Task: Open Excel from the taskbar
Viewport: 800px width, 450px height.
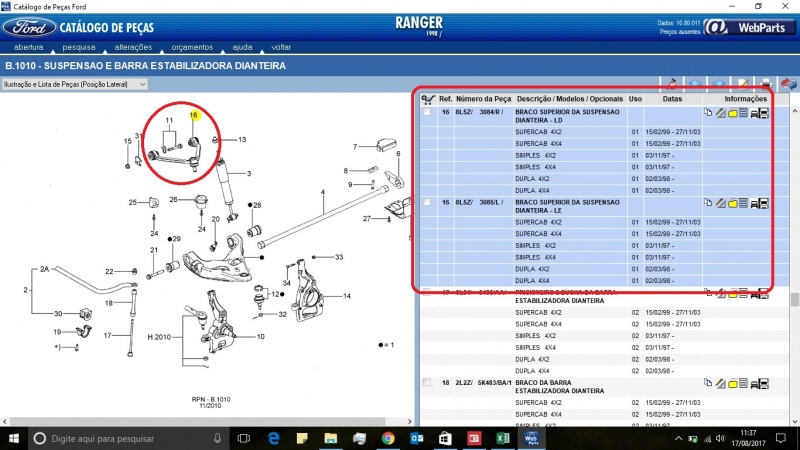Action: [503, 438]
